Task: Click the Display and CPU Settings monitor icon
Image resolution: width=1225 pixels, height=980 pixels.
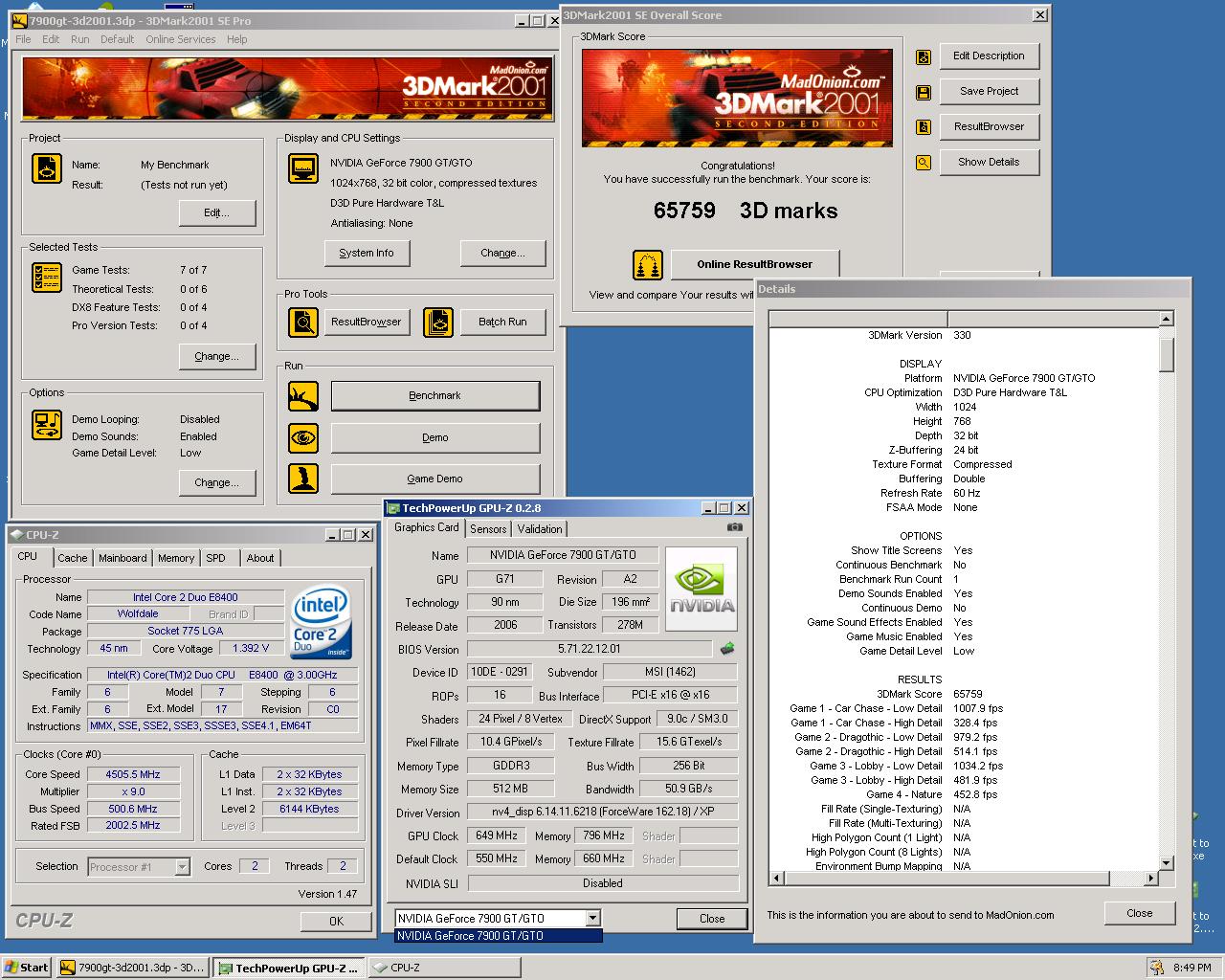Action: click(x=303, y=168)
